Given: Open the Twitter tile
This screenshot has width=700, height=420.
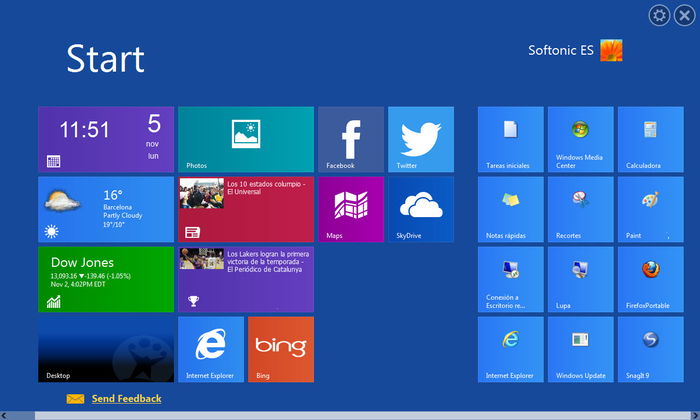Looking at the screenshot, I should [x=420, y=139].
